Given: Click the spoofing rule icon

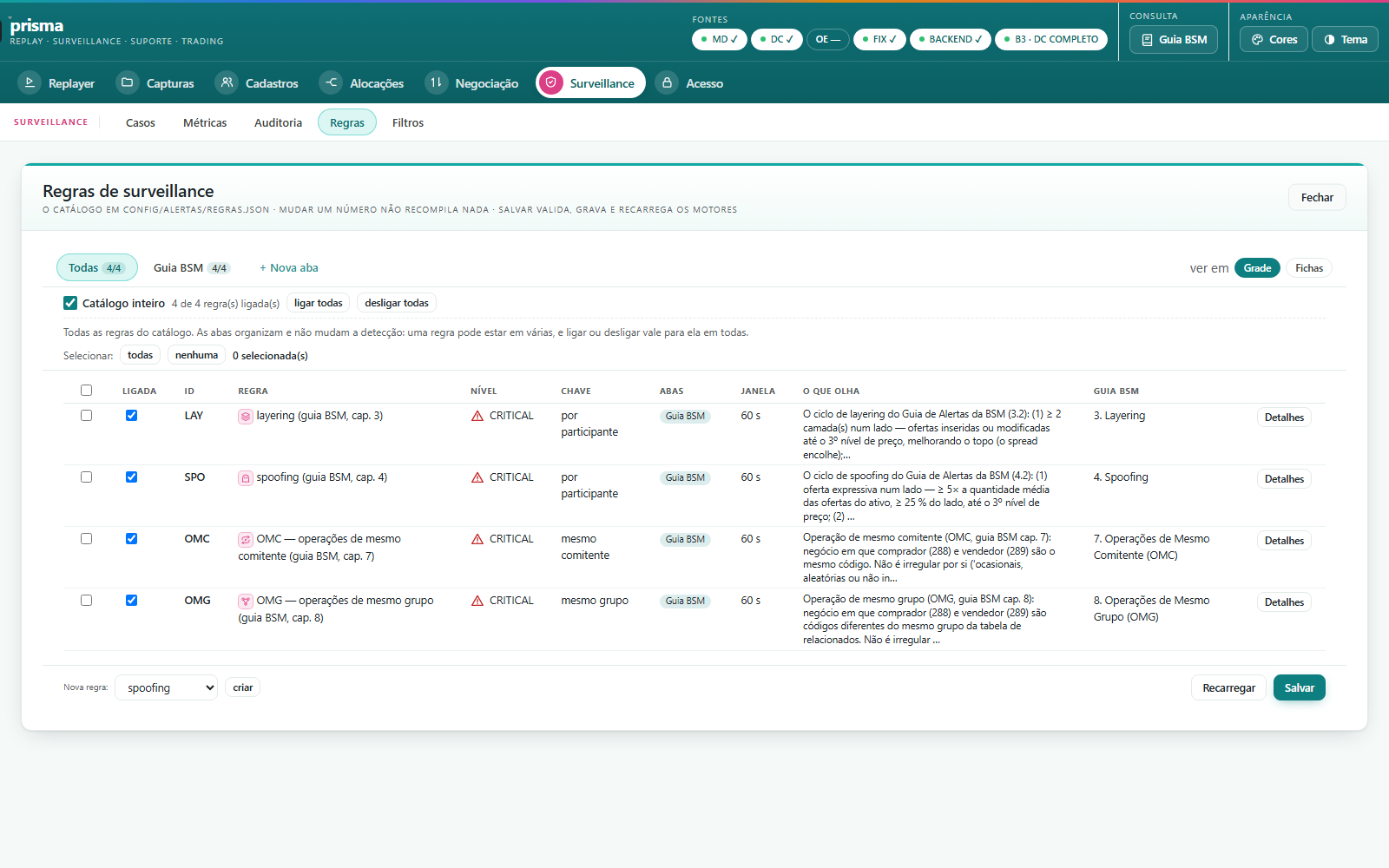Looking at the screenshot, I should (x=246, y=478).
